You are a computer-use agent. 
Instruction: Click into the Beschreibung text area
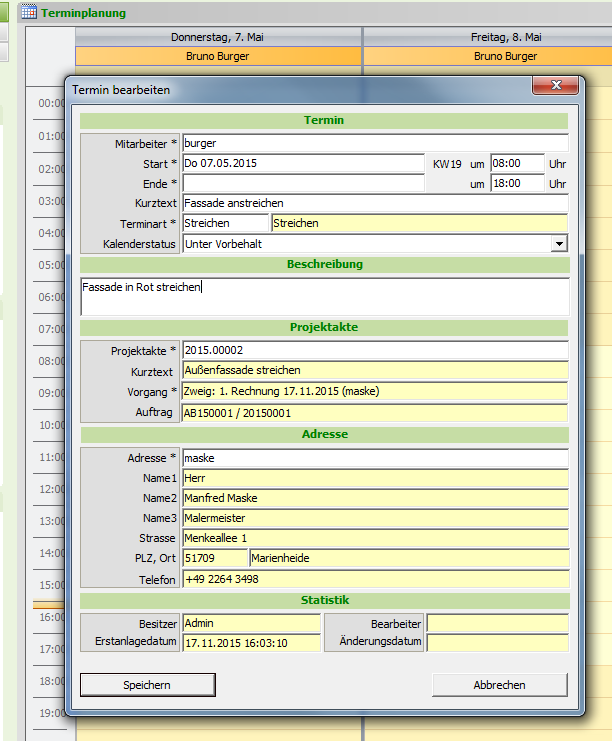pos(325,297)
